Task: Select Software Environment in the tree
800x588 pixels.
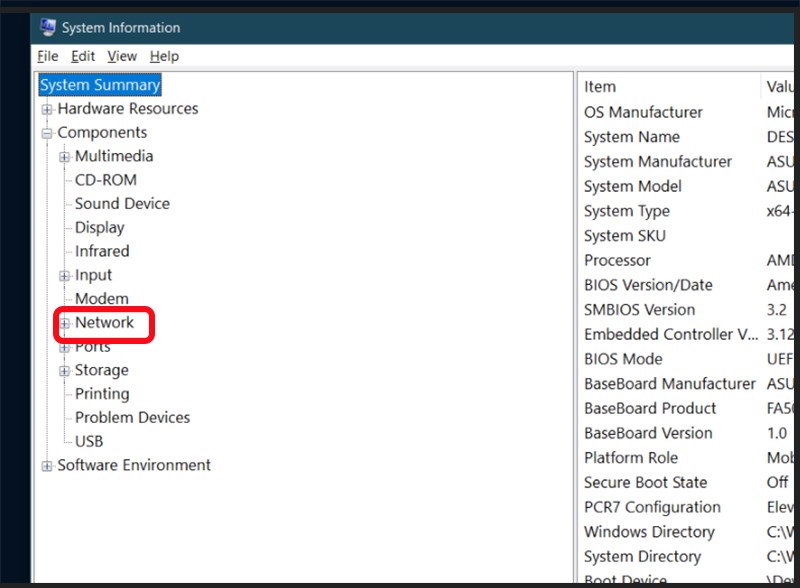Action: point(134,465)
